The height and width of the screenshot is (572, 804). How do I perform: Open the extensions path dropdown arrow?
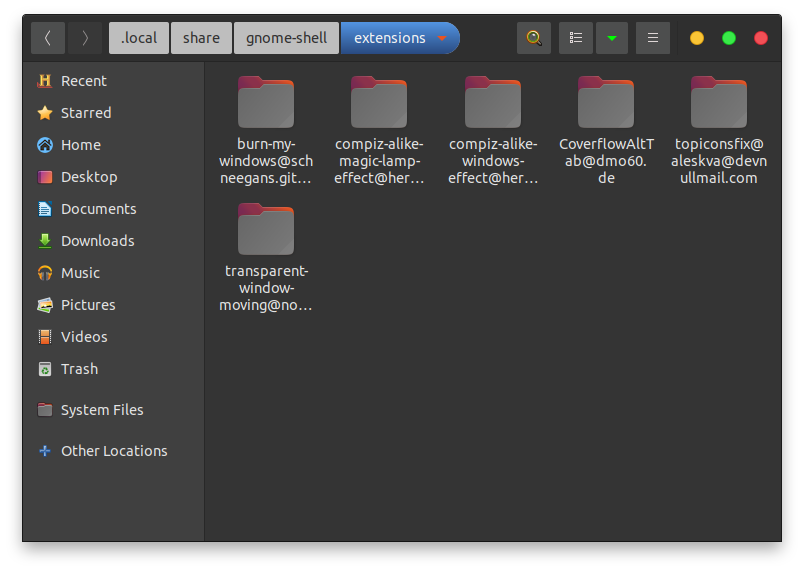(x=442, y=38)
